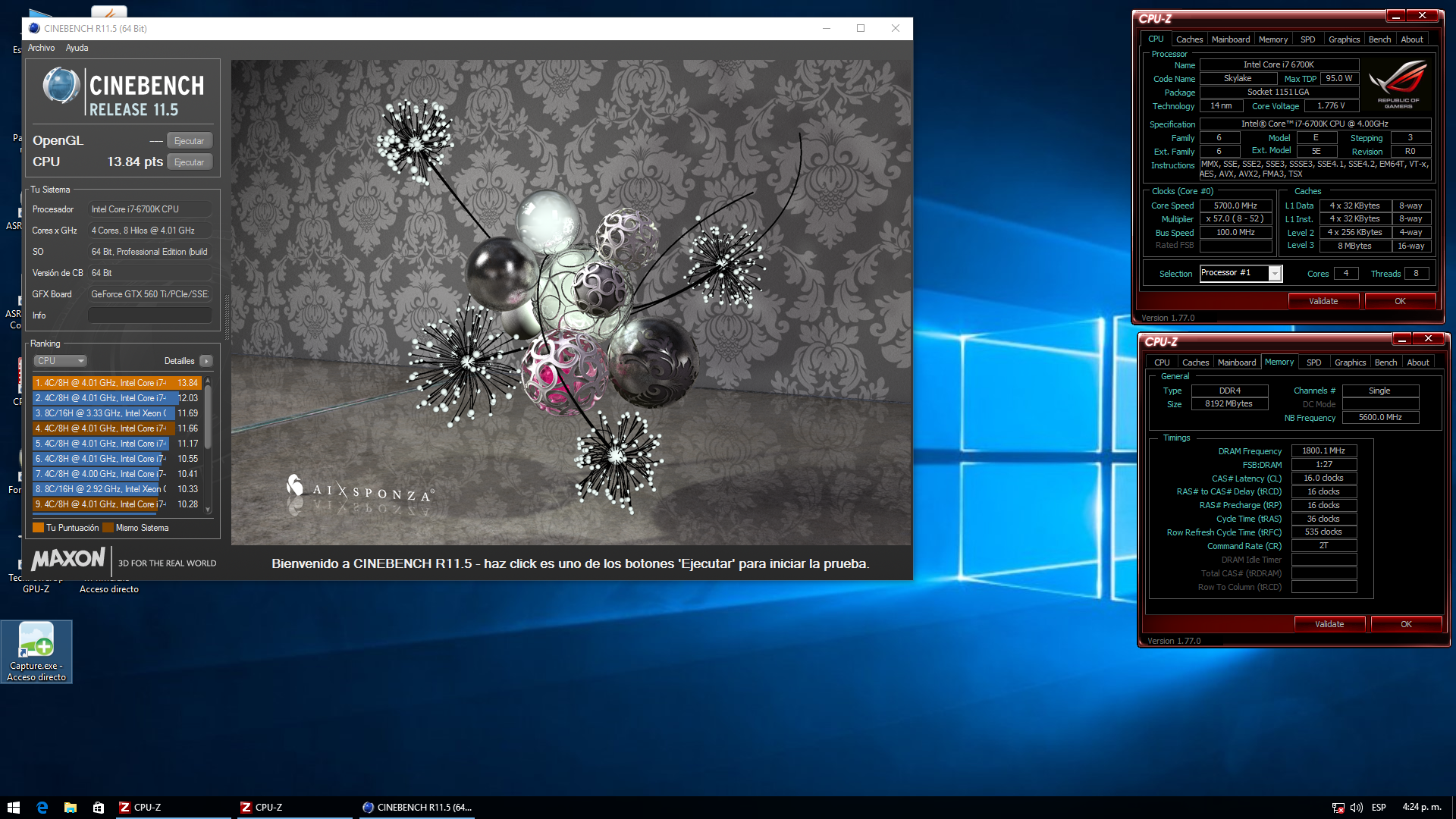Open CPU tab in lower CPU-Z window
This screenshot has height=819, width=1456.
click(1162, 362)
